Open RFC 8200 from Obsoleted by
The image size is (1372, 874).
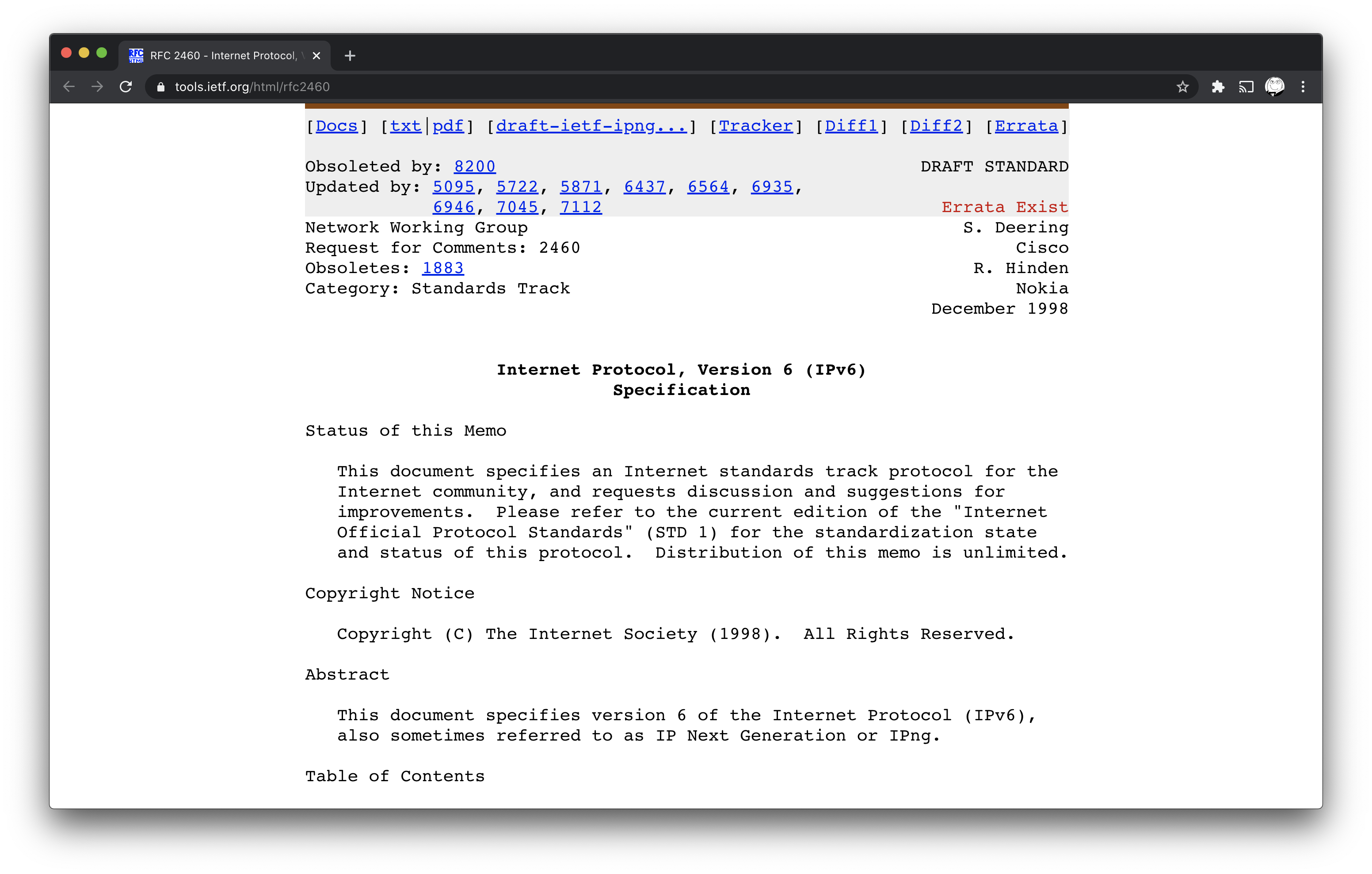475,166
